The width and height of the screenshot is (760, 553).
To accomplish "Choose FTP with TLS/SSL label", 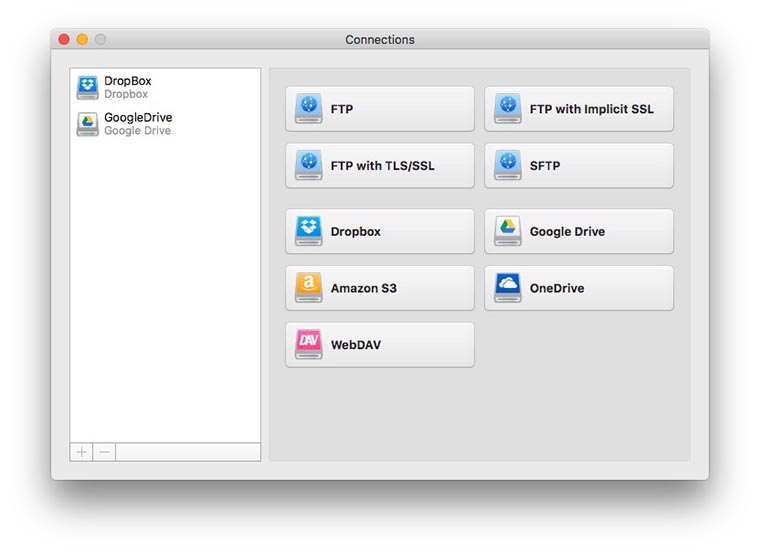I will [382, 166].
